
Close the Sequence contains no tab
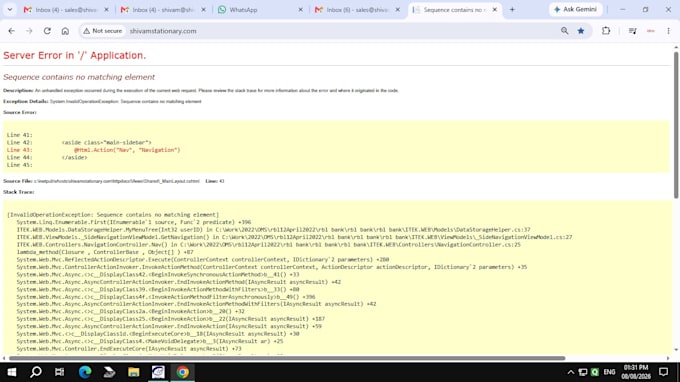click(x=495, y=10)
